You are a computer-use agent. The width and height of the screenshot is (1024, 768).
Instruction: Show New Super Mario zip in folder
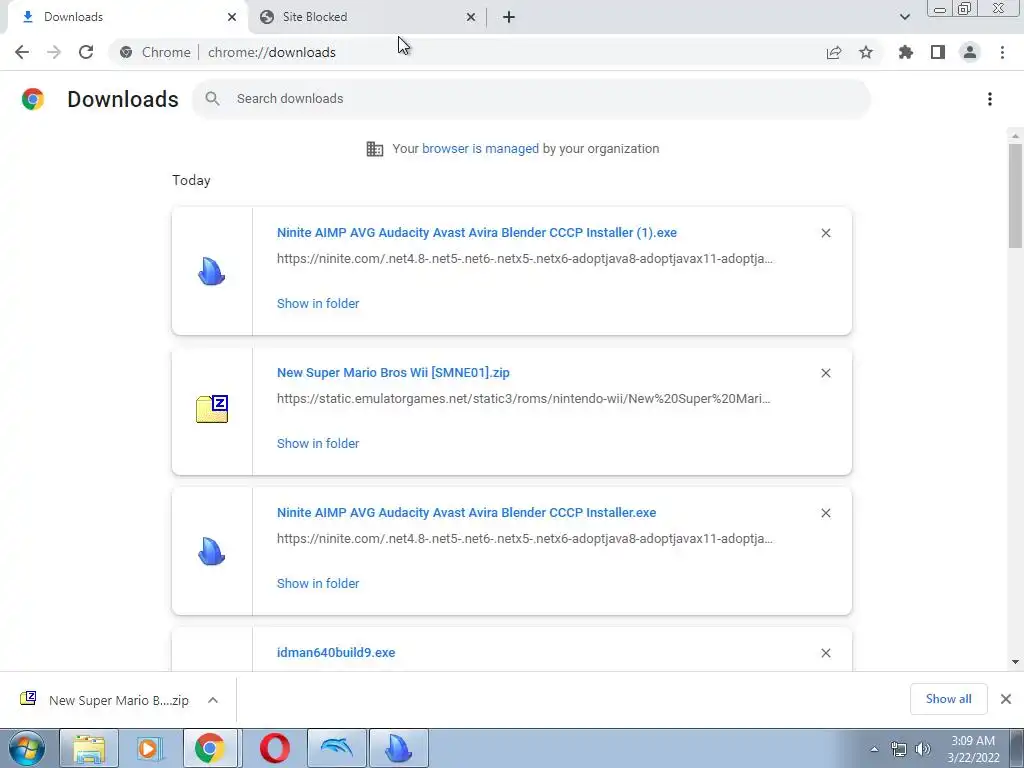[318, 443]
